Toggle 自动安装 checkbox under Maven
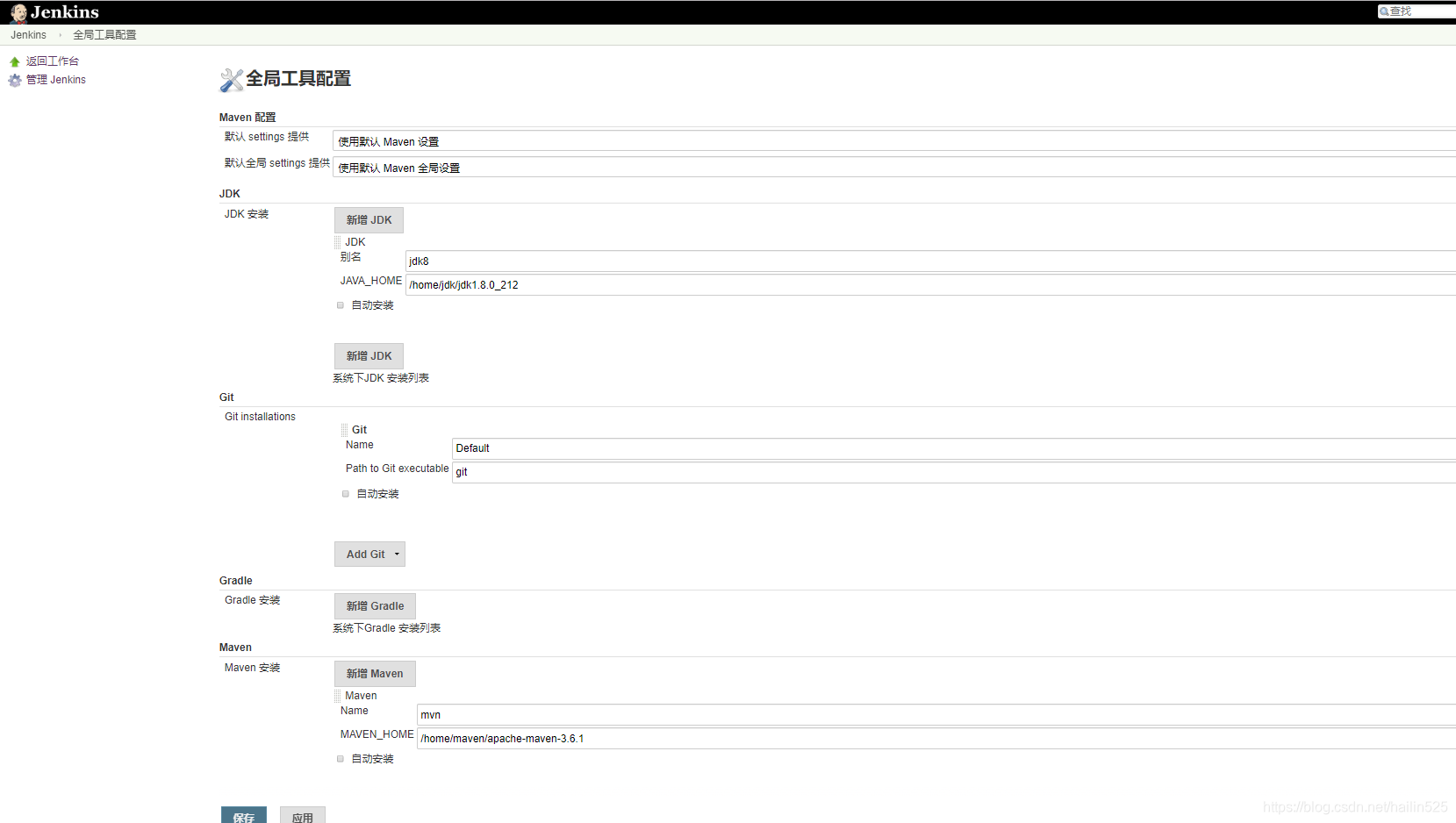This screenshot has height=823, width=1456. pos(341,759)
